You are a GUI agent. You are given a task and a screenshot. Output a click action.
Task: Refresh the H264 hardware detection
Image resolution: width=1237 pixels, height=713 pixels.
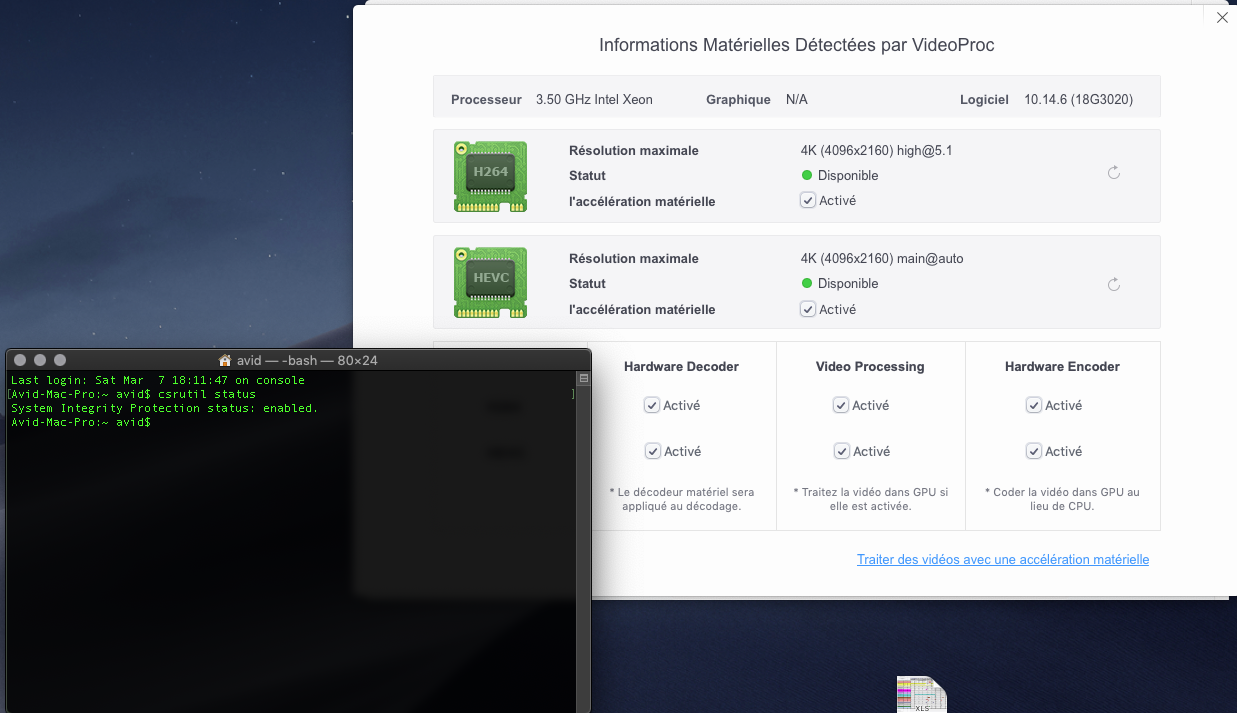1114,173
